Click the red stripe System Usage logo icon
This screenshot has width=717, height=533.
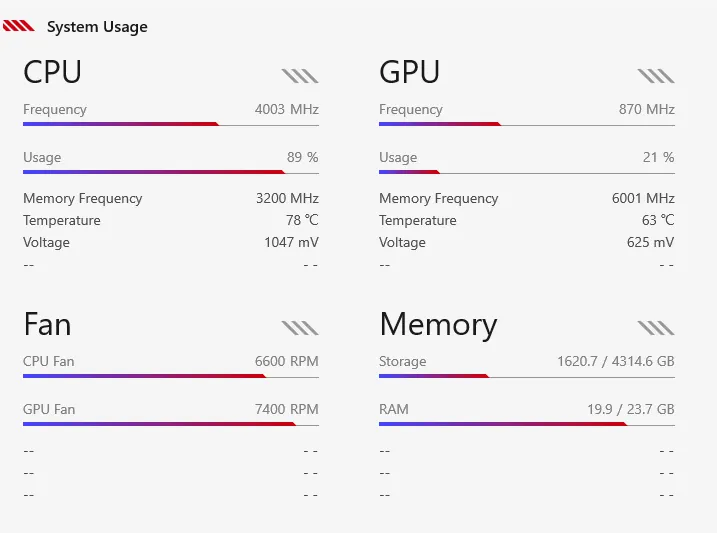click(x=19, y=26)
